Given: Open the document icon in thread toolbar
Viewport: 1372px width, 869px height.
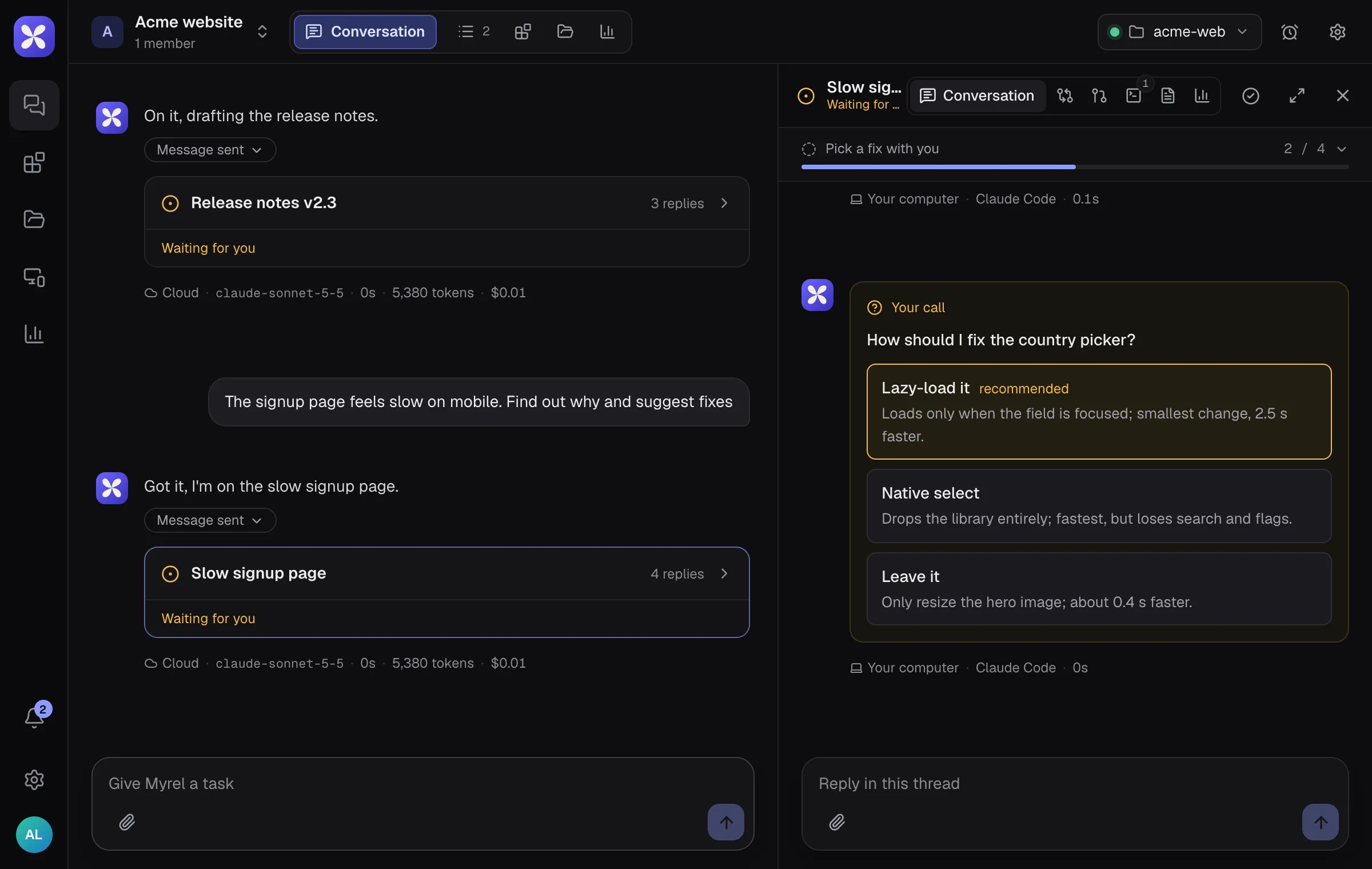Looking at the screenshot, I should point(1168,95).
